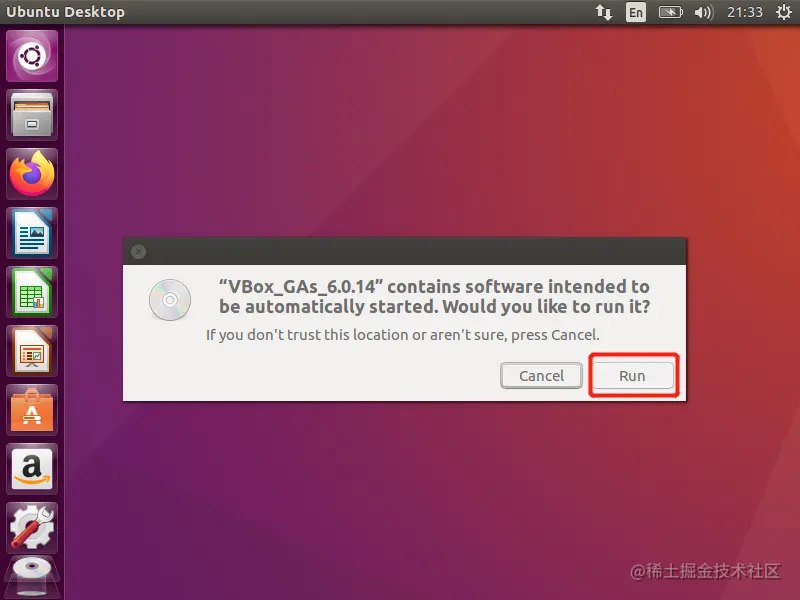Open the Files manager from the dock
Image resolution: width=800 pixels, height=600 pixels.
(32, 115)
